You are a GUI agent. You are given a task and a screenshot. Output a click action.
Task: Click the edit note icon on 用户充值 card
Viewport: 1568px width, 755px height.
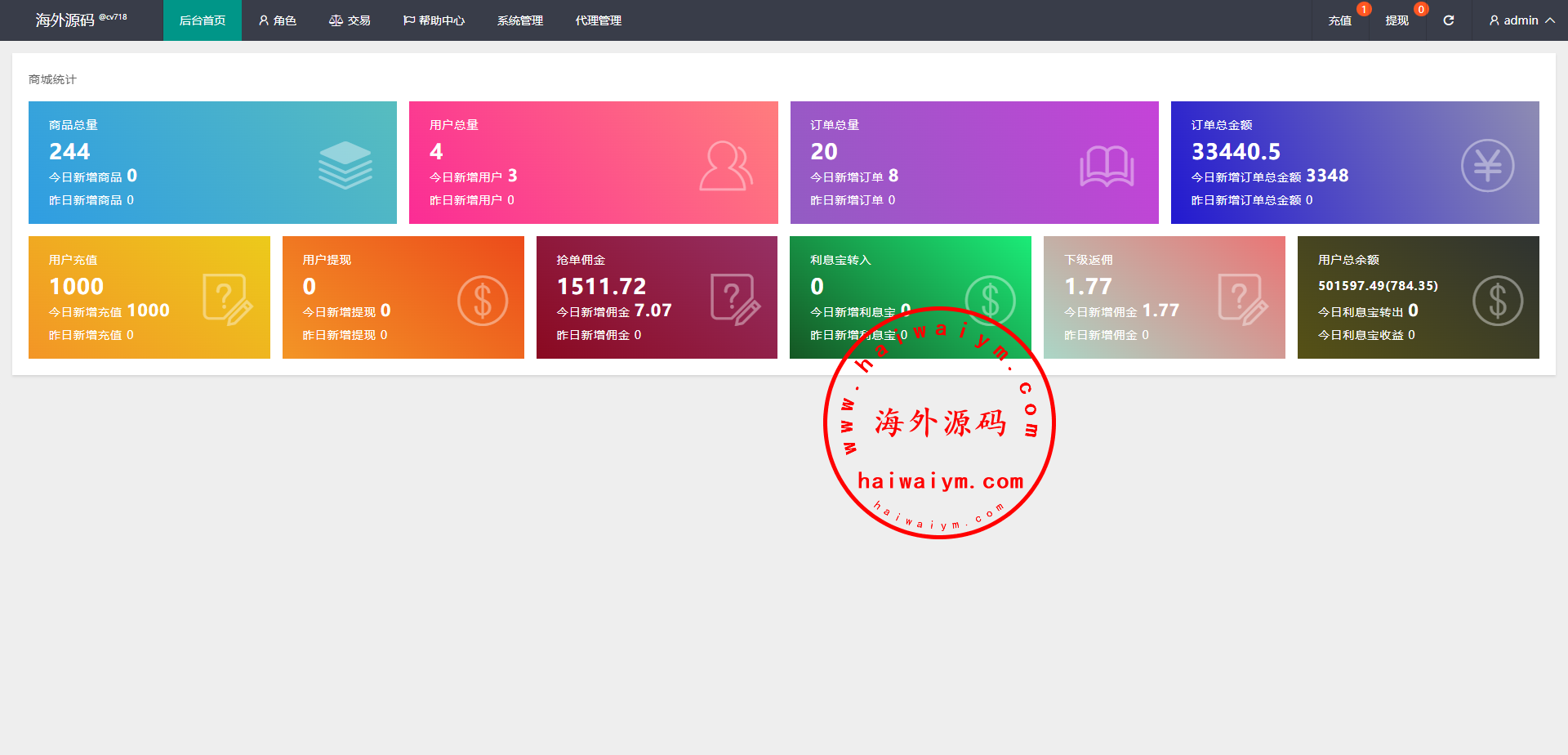(227, 300)
